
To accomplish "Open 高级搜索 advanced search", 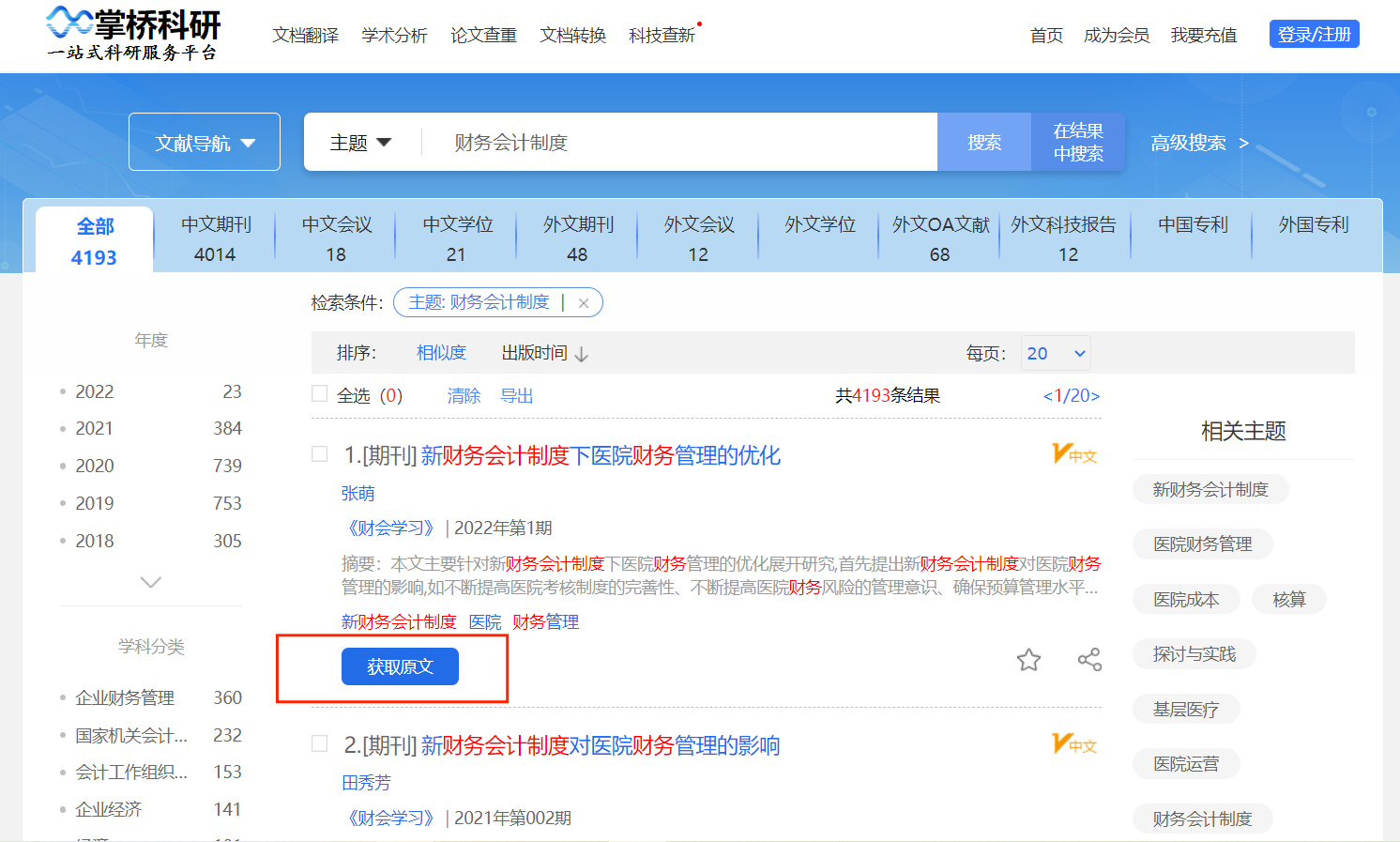I will point(1199,143).
